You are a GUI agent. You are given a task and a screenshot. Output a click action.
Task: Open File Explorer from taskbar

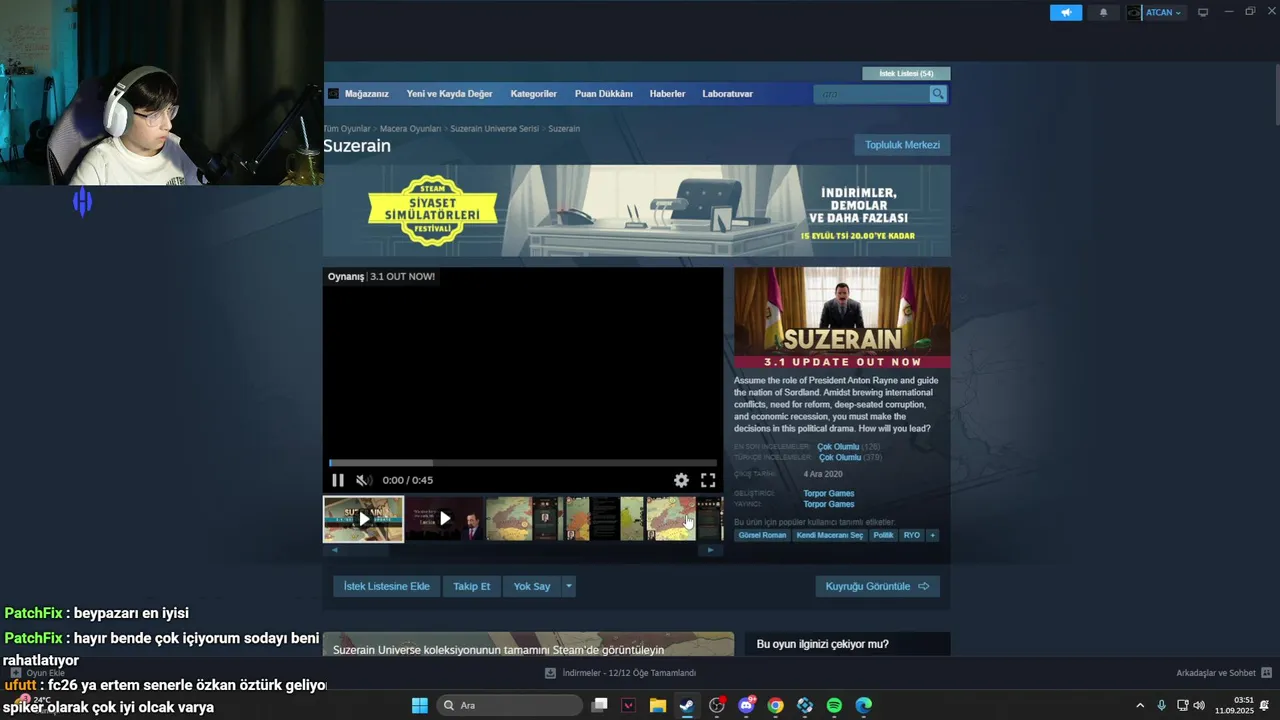pyautogui.click(x=658, y=705)
